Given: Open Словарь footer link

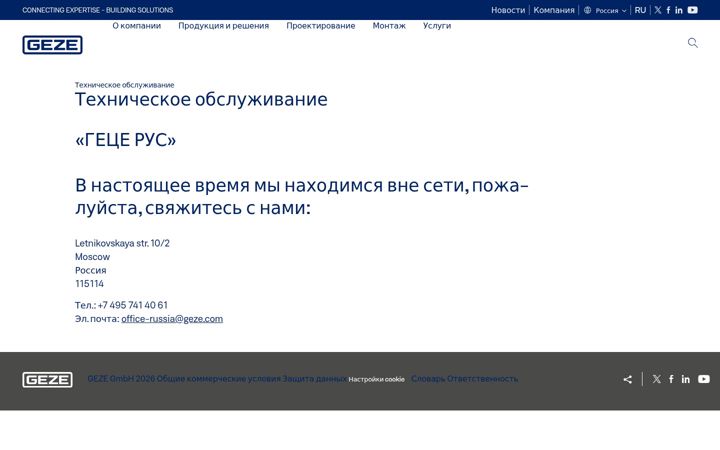Looking at the screenshot, I should tap(428, 379).
